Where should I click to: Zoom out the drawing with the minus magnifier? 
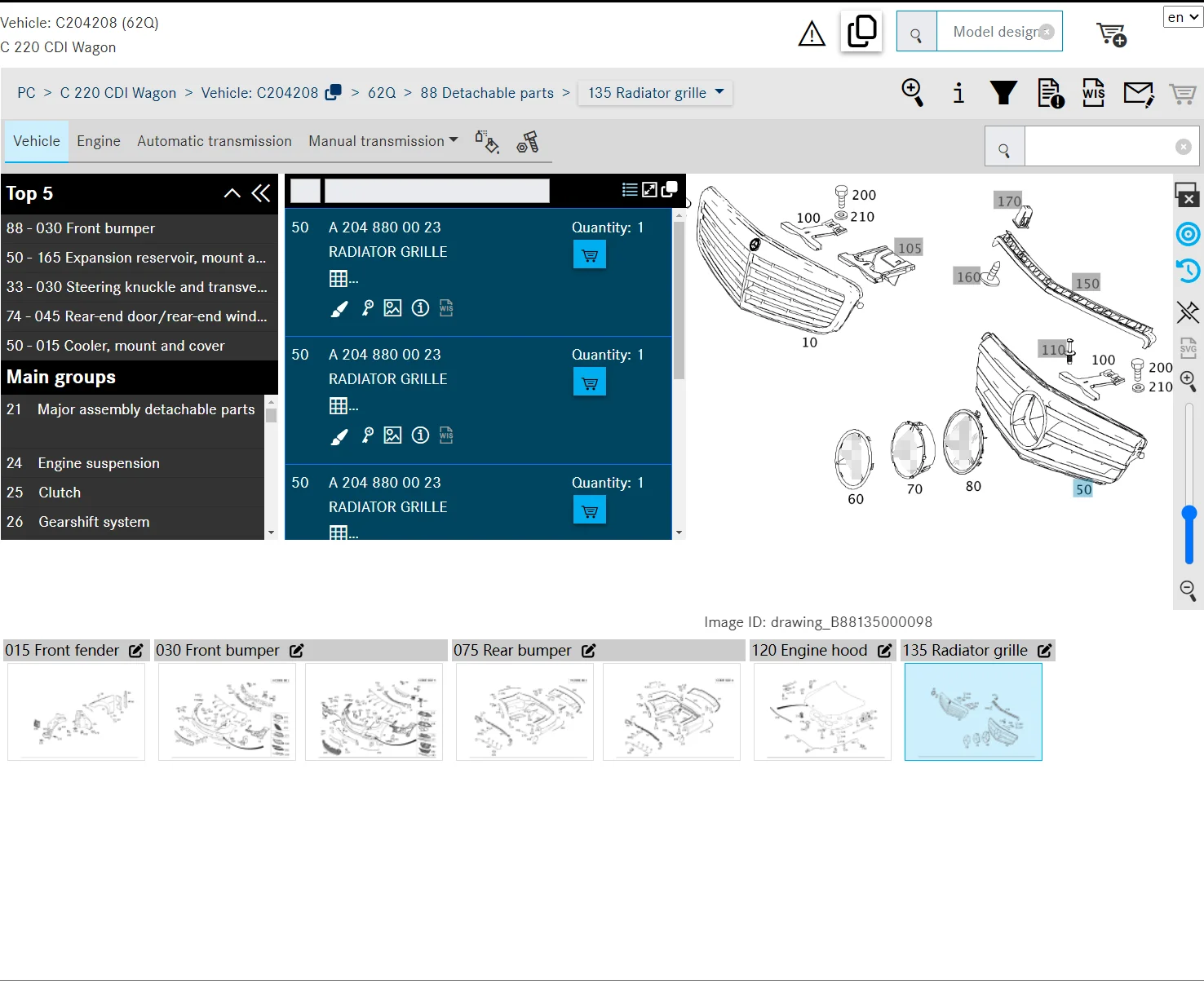click(x=1189, y=590)
